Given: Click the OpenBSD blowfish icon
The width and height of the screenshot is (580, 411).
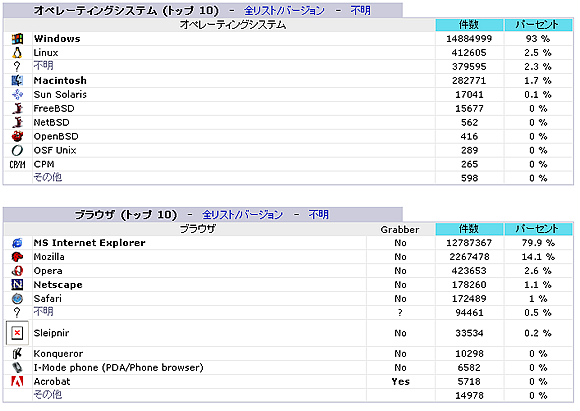Looking at the screenshot, I should click(17, 136).
